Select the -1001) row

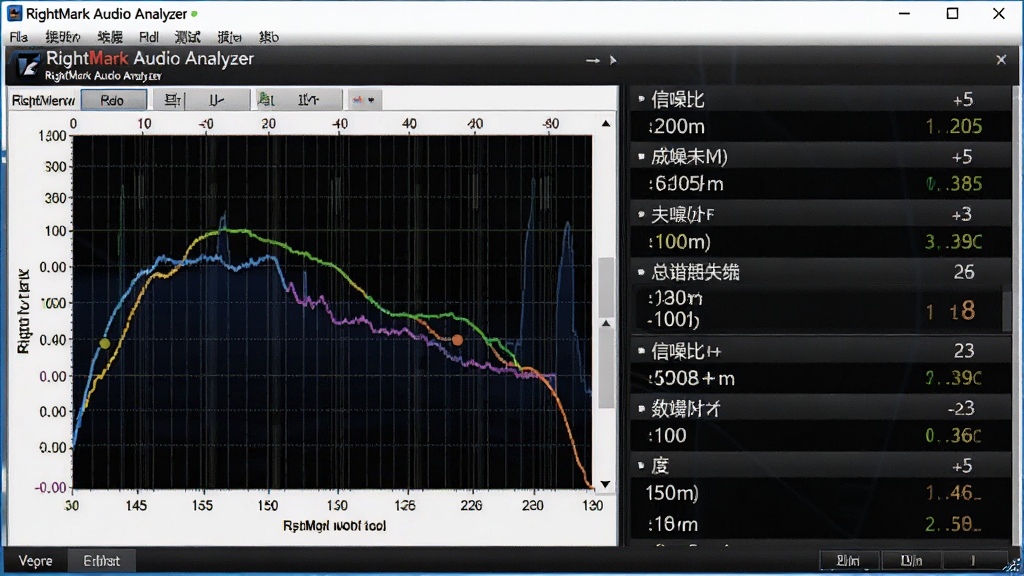[x=673, y=321]
